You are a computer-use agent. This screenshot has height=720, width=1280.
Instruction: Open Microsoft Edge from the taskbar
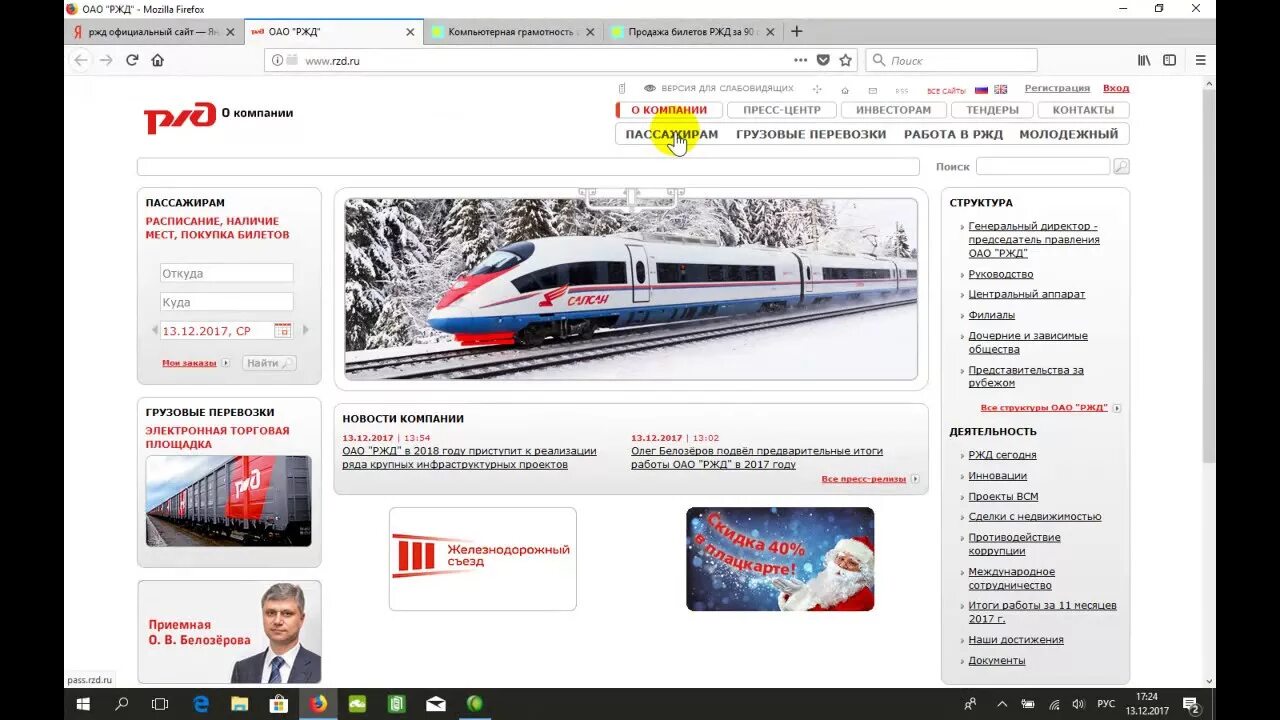coord(200,704)
